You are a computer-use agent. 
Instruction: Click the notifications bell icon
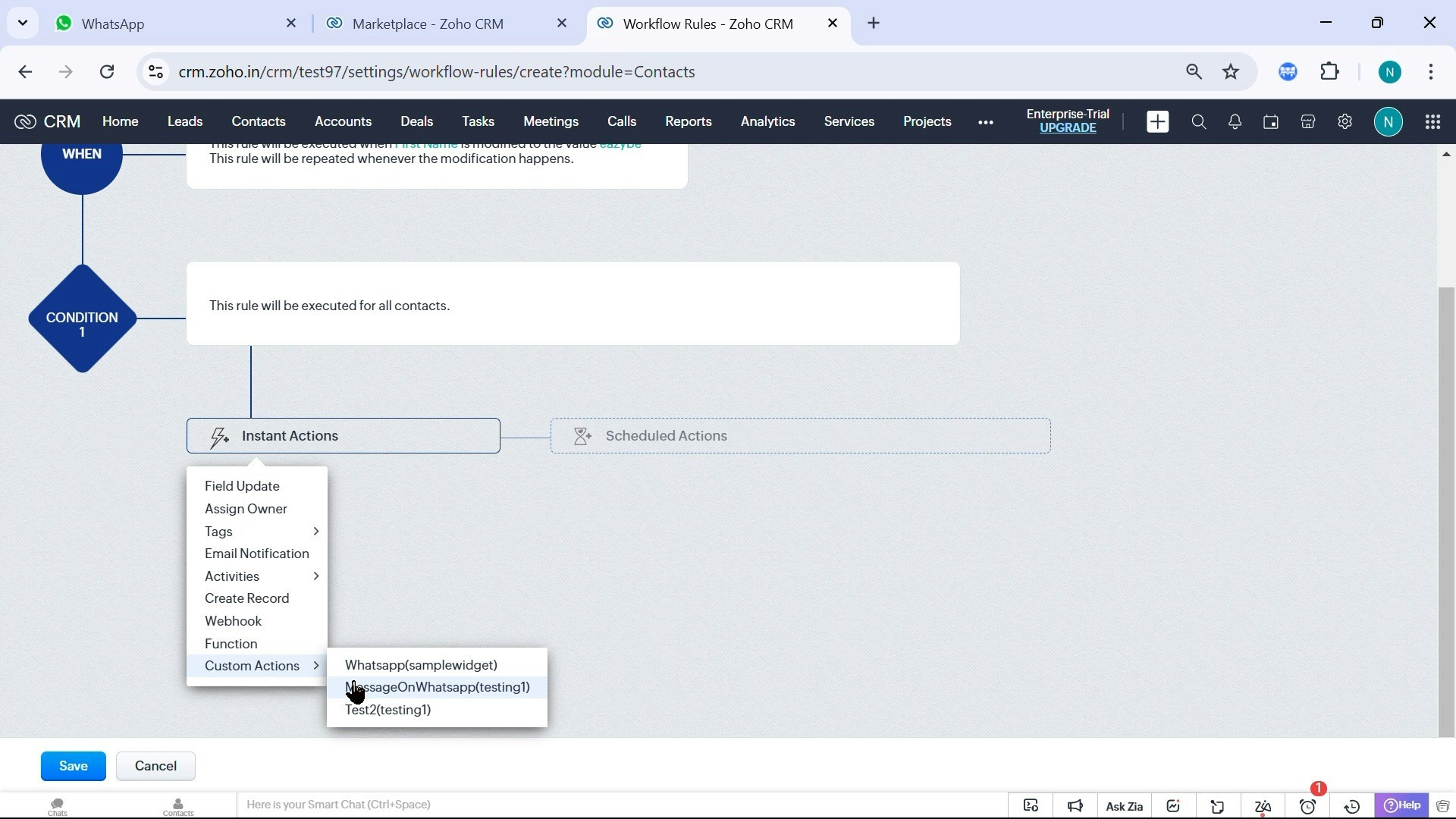[x=1235, y=122]
